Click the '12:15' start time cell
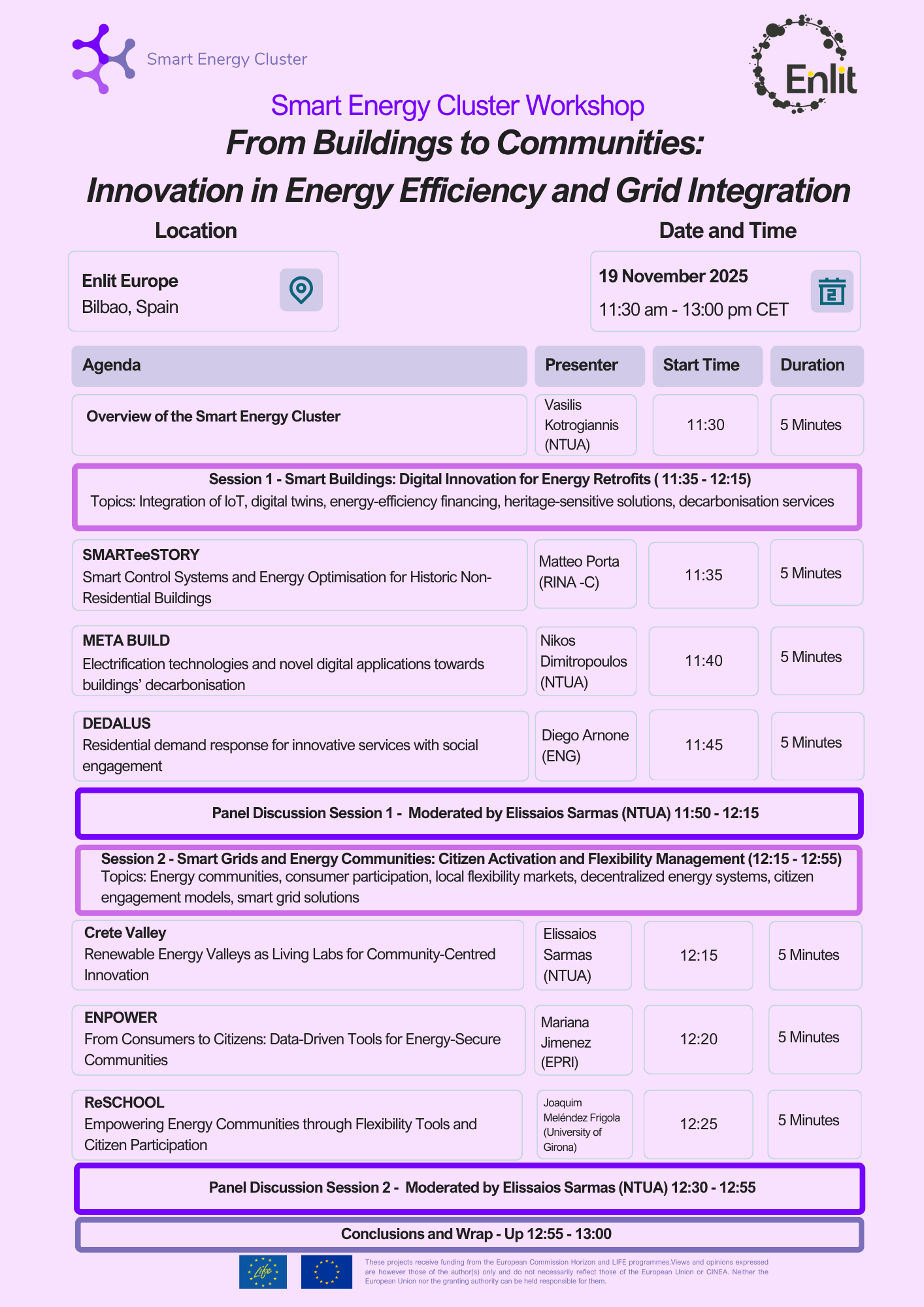This screenshot has height=1307, width=924. (699, 955)
